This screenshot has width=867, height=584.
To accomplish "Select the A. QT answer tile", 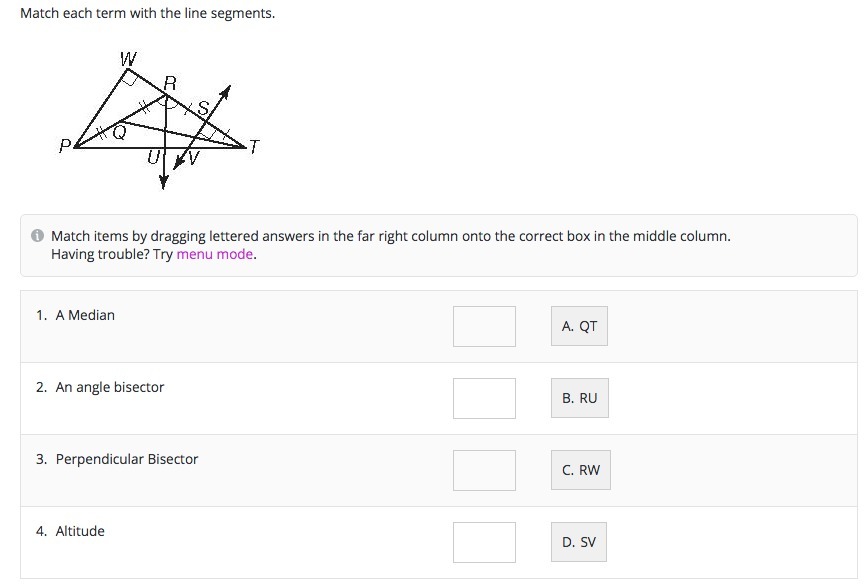I will (x=579, y=326).
